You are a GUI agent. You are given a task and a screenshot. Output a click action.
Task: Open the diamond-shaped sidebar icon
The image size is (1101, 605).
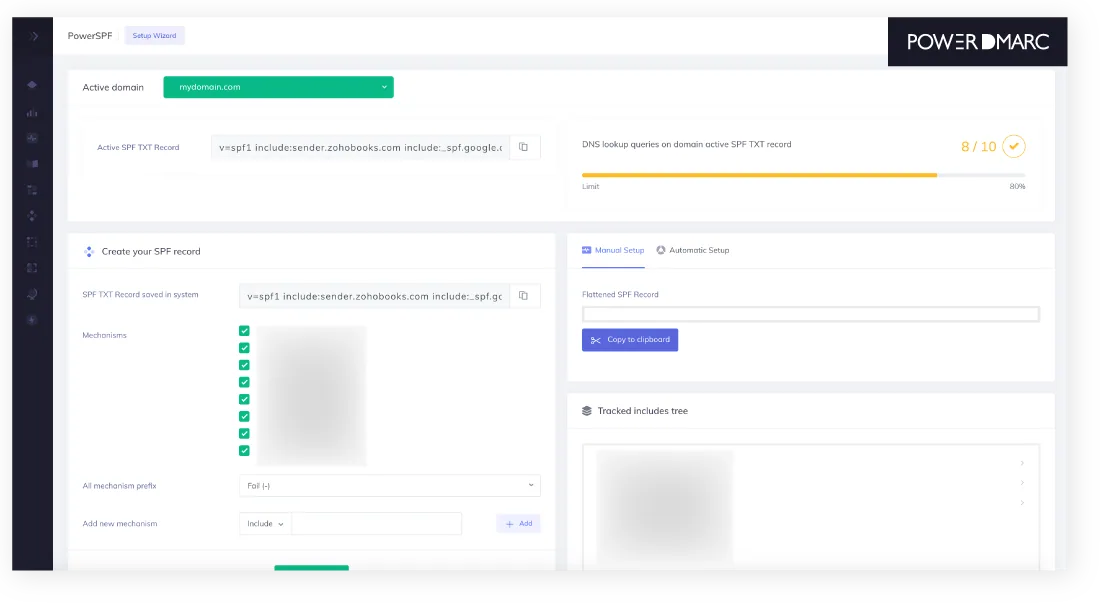[32, 85]
